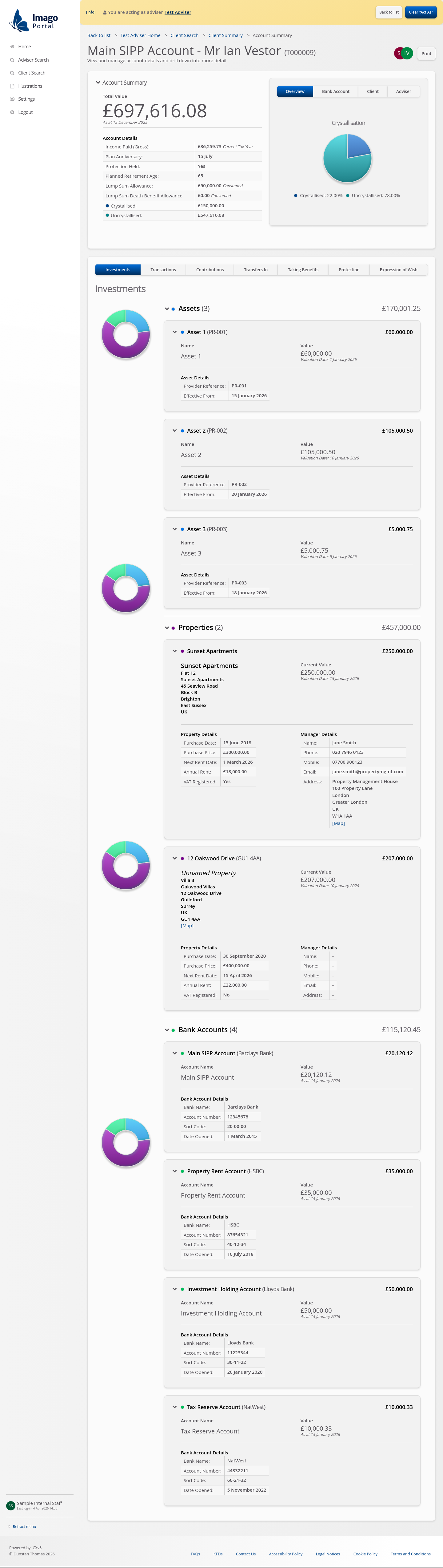The width and height of the screenshot is (443, 1568).
Task: Open the Adviser tab
Action: (403, 91)
